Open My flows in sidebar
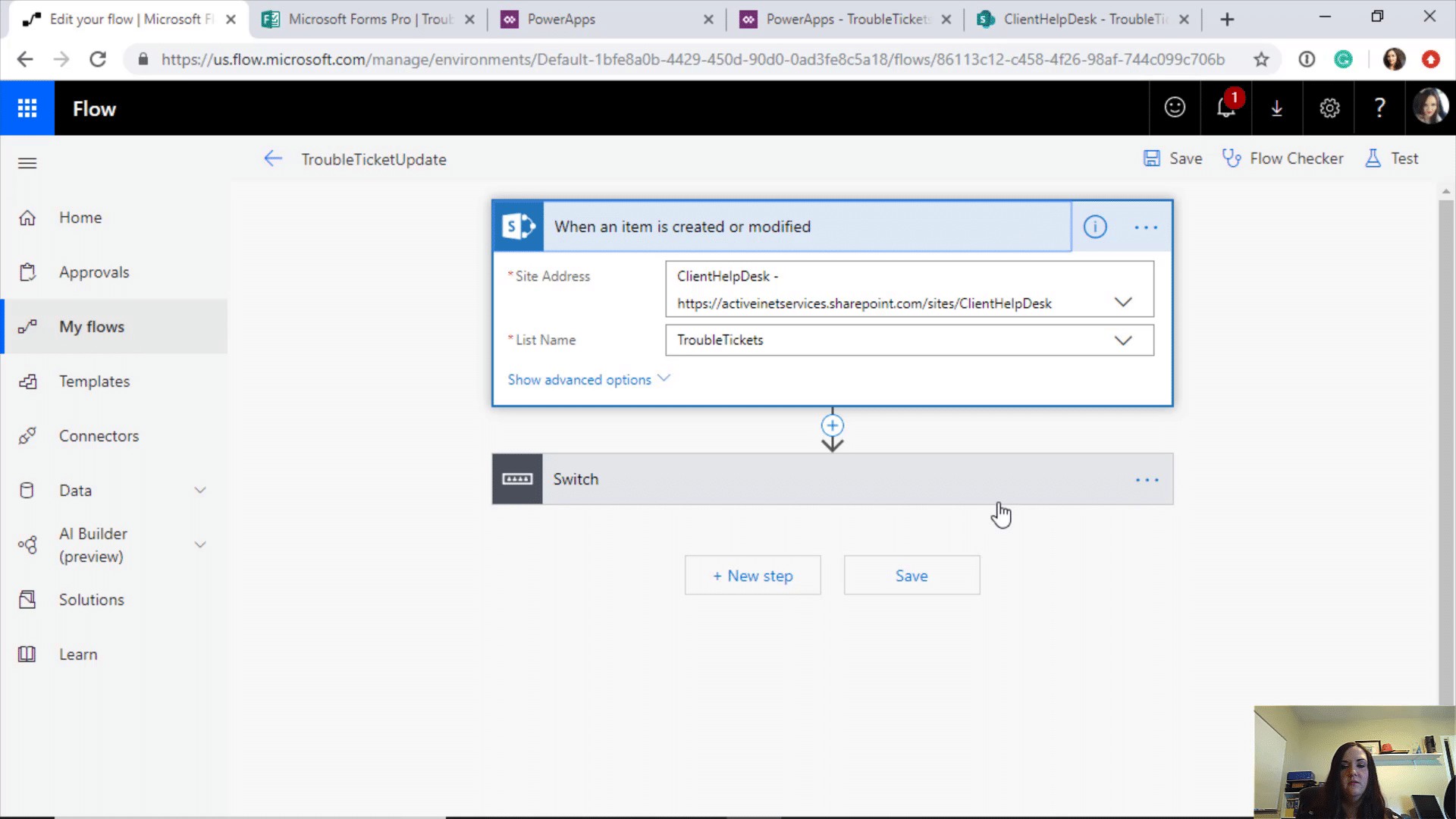 click(114, 327)
